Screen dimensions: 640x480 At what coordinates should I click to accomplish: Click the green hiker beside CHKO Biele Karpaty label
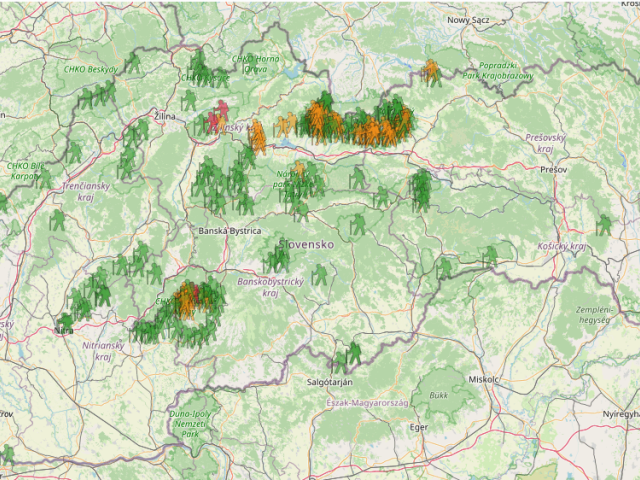44,179
